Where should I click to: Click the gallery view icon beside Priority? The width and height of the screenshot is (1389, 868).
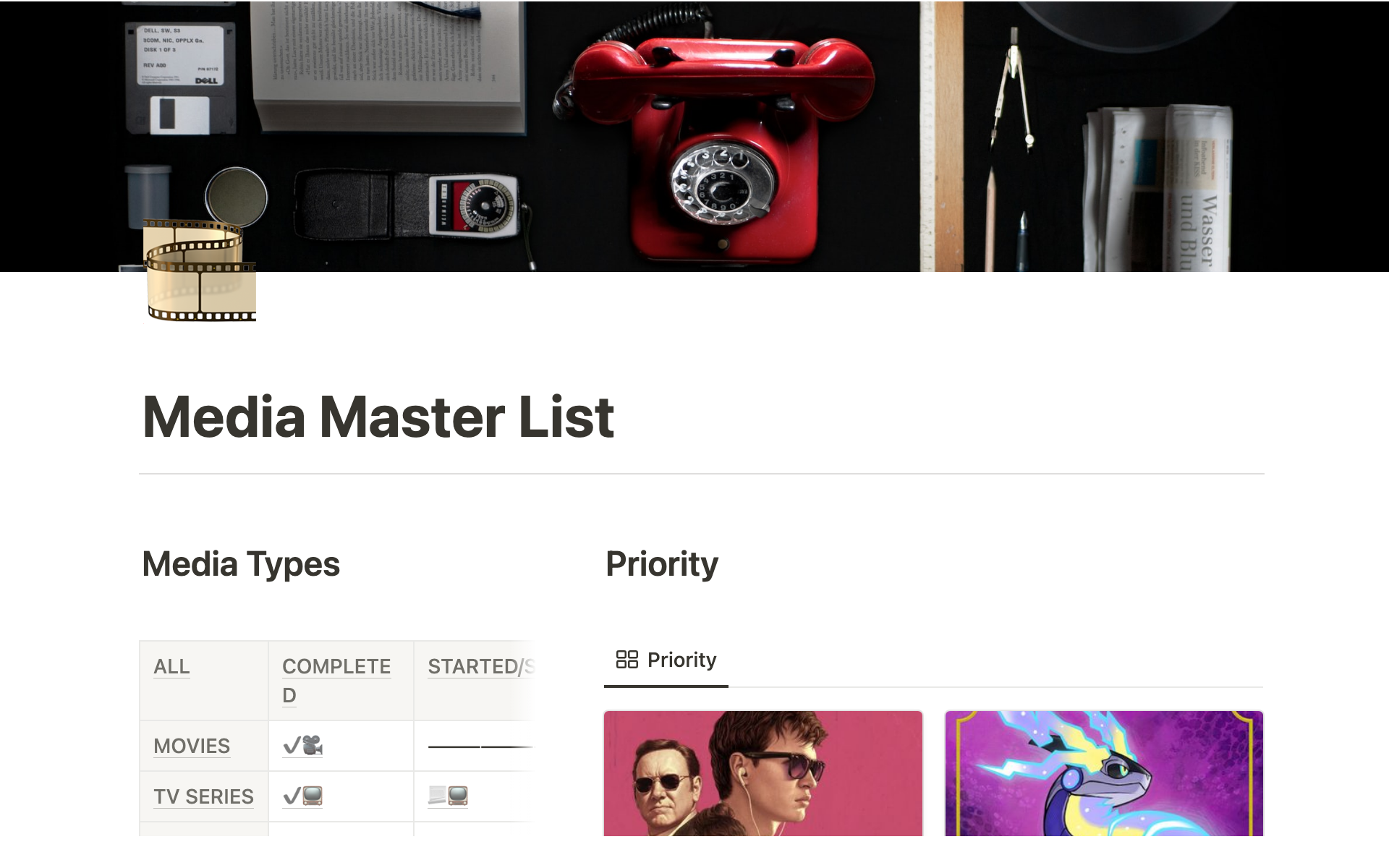[626, 659]
